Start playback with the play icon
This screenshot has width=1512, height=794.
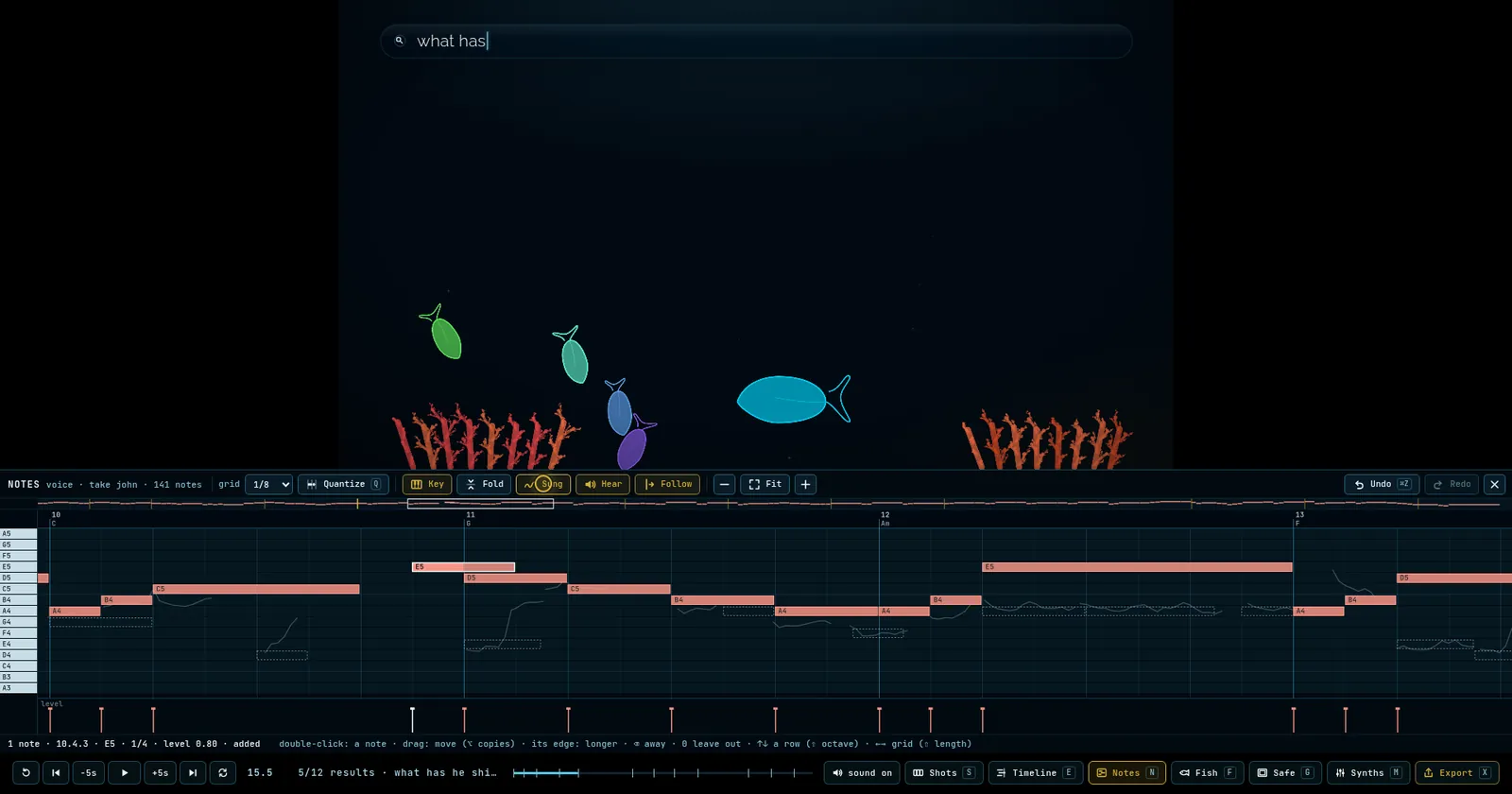[x=125, y=772]
